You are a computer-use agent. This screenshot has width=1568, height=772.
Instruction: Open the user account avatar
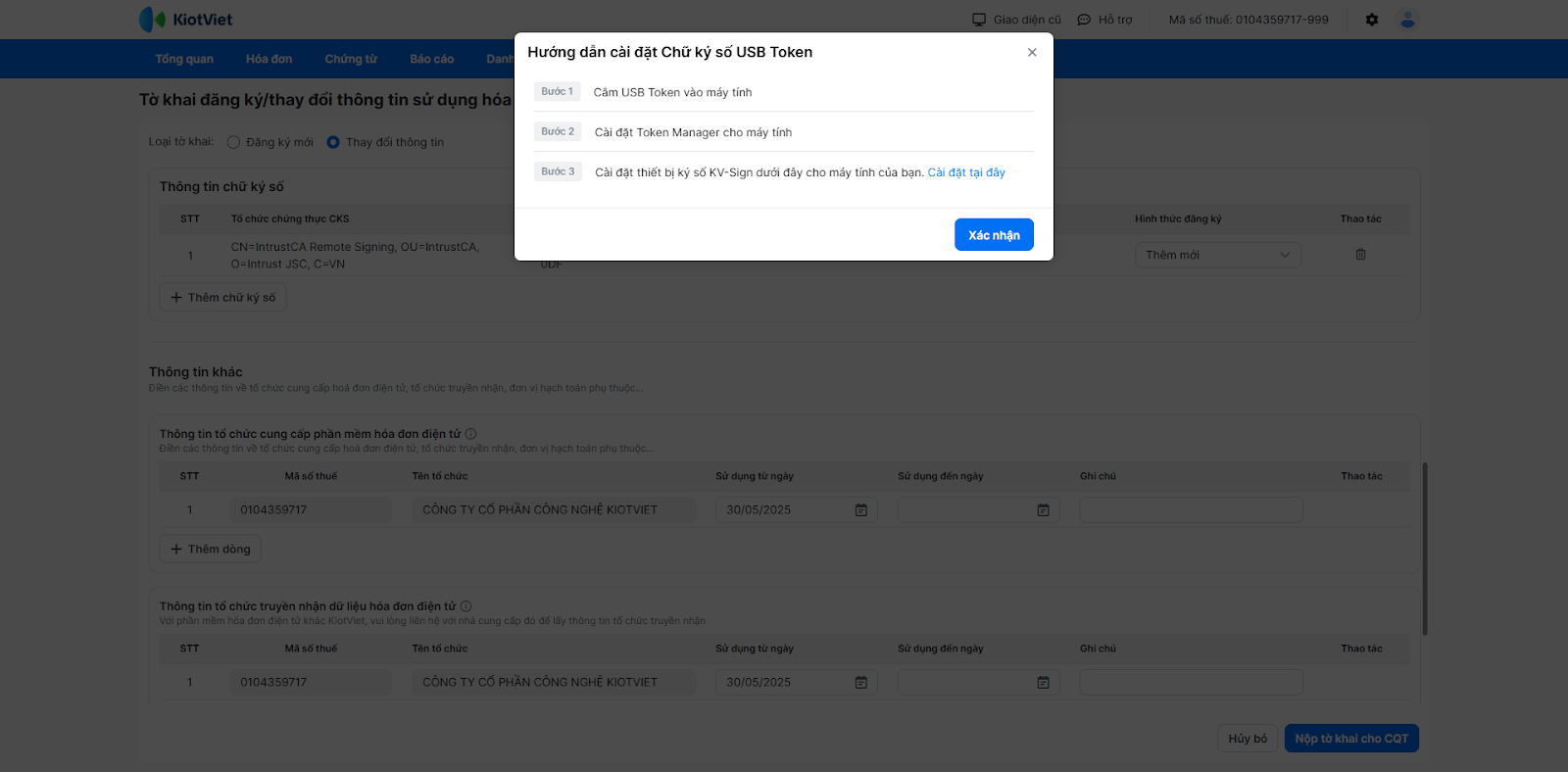click(x=1408, y=20)
